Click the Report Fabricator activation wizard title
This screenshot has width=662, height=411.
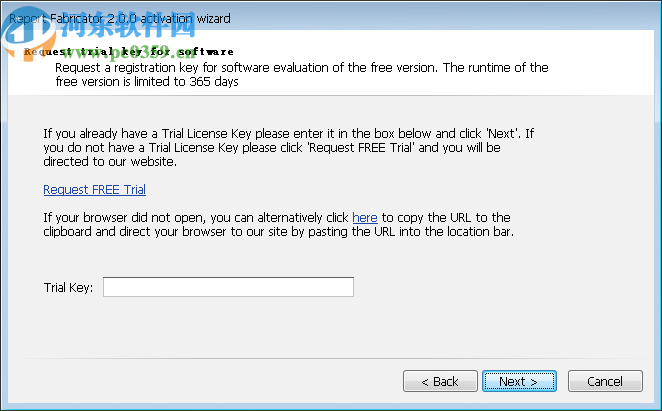(x=120, y=19)
